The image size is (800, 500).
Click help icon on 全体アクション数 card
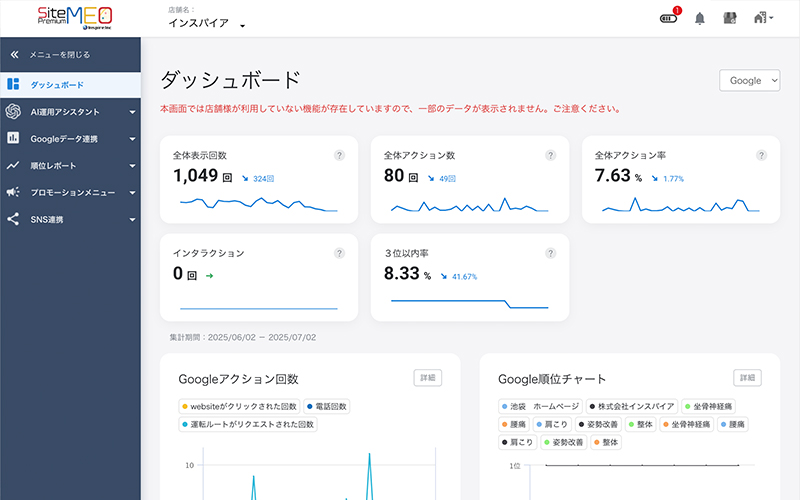(x=550, y=156)
